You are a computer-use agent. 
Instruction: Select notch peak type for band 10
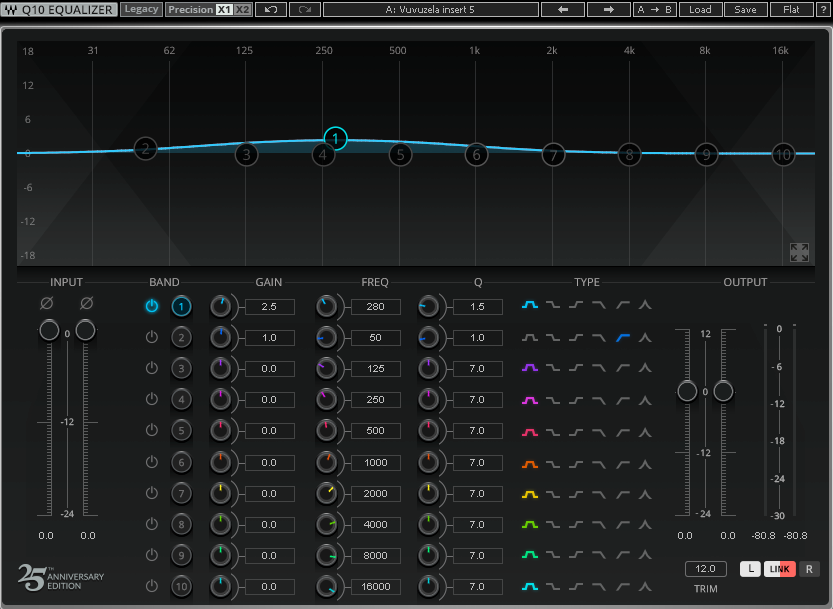645,587
